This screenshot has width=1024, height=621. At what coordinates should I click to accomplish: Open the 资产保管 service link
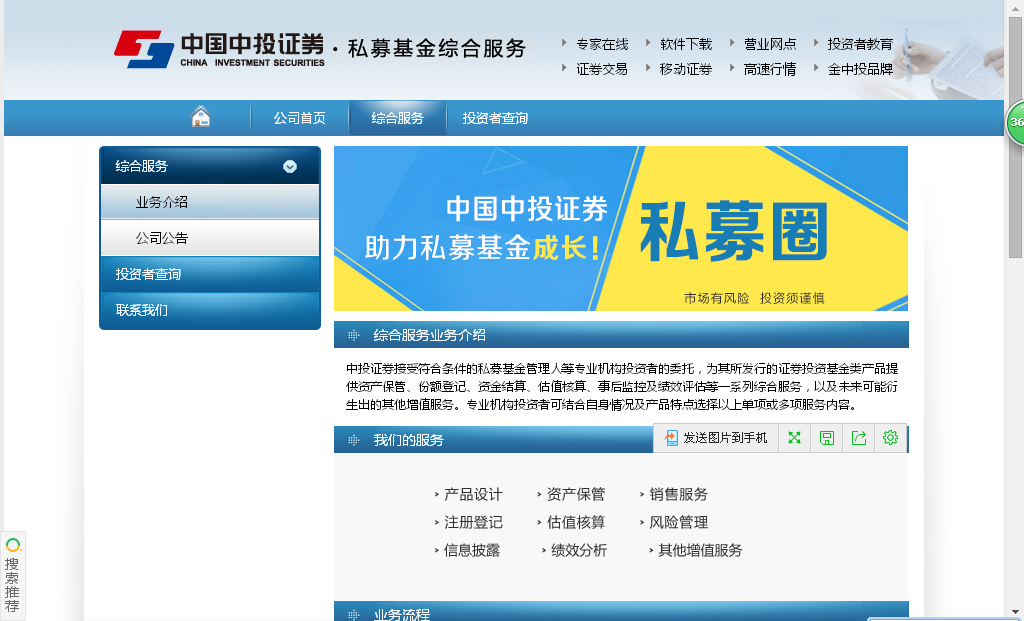coord(576,494)
